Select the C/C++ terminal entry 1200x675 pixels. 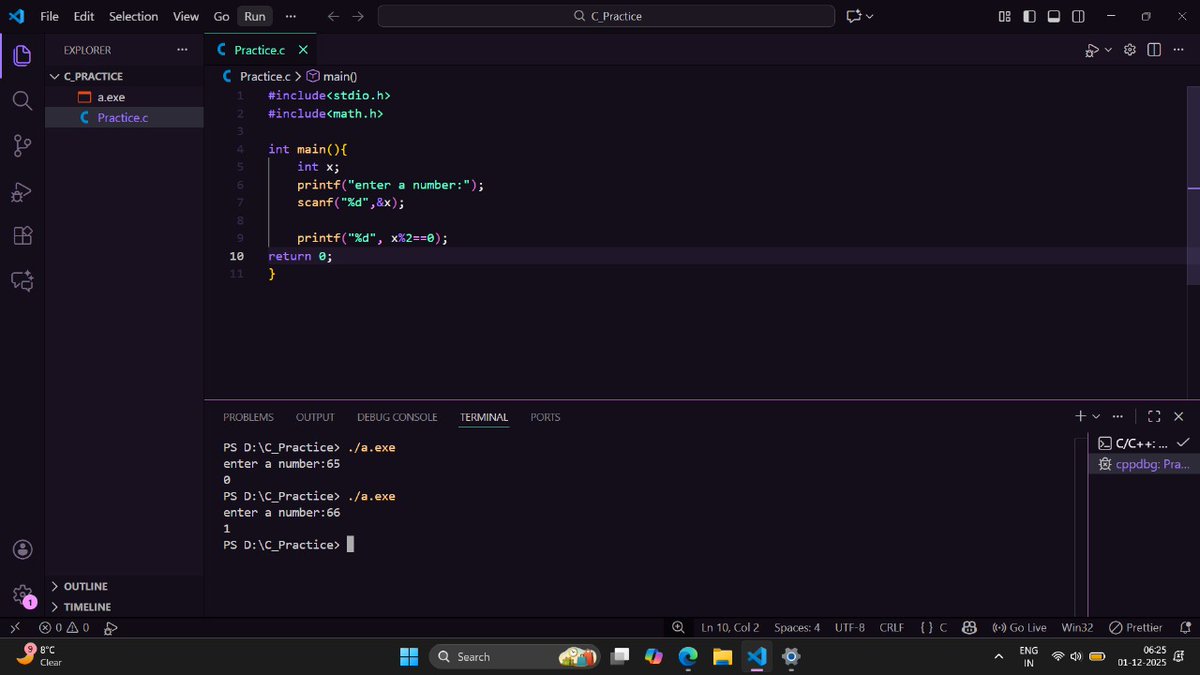[1143, 443]
